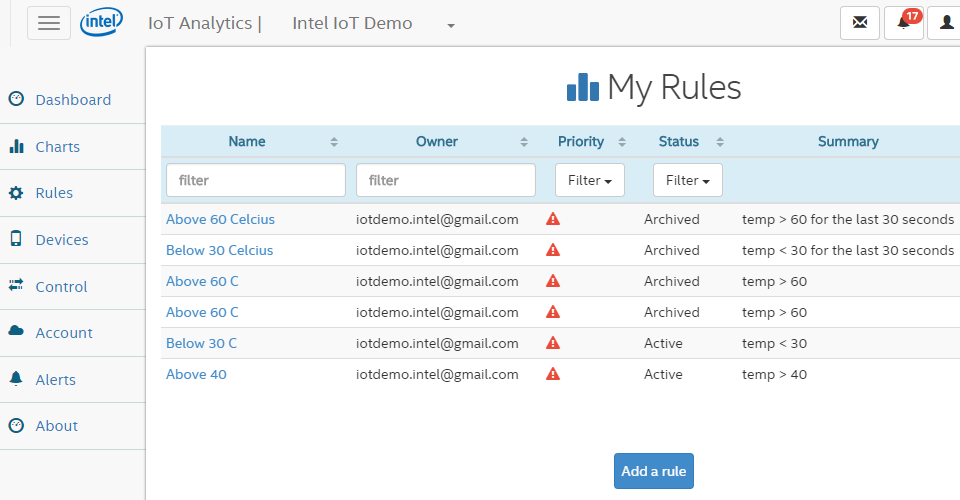Navigate to Alerts in the sidebar

coord(55,380)
